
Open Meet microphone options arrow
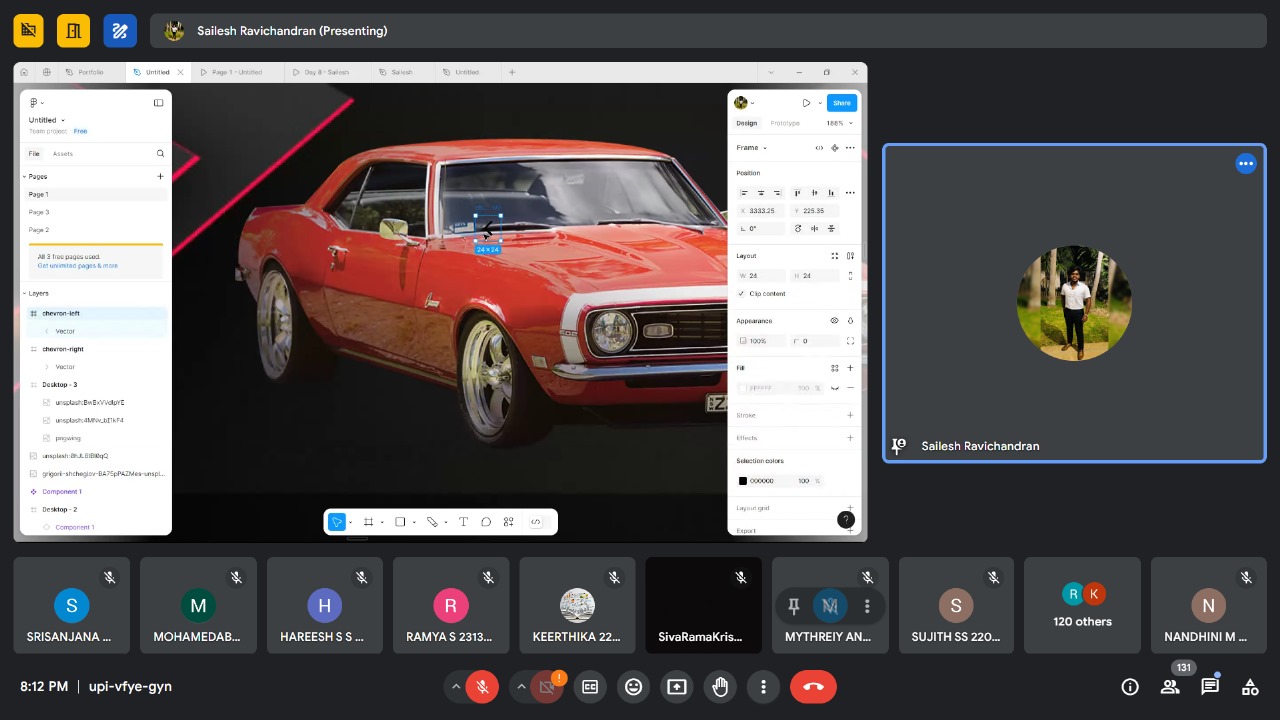point(456,687)
